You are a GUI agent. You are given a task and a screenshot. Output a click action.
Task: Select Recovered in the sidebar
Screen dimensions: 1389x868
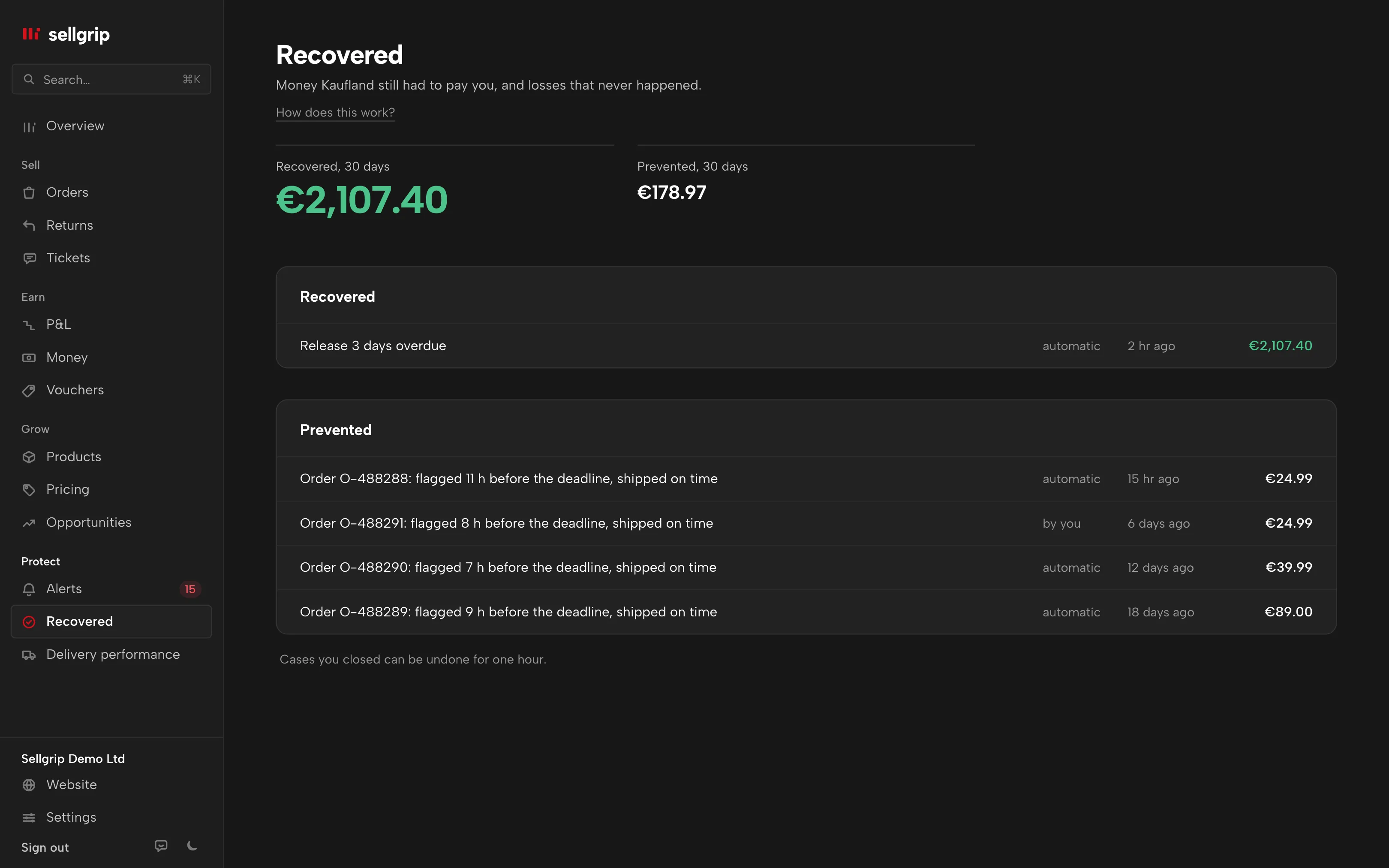[111, 622]
